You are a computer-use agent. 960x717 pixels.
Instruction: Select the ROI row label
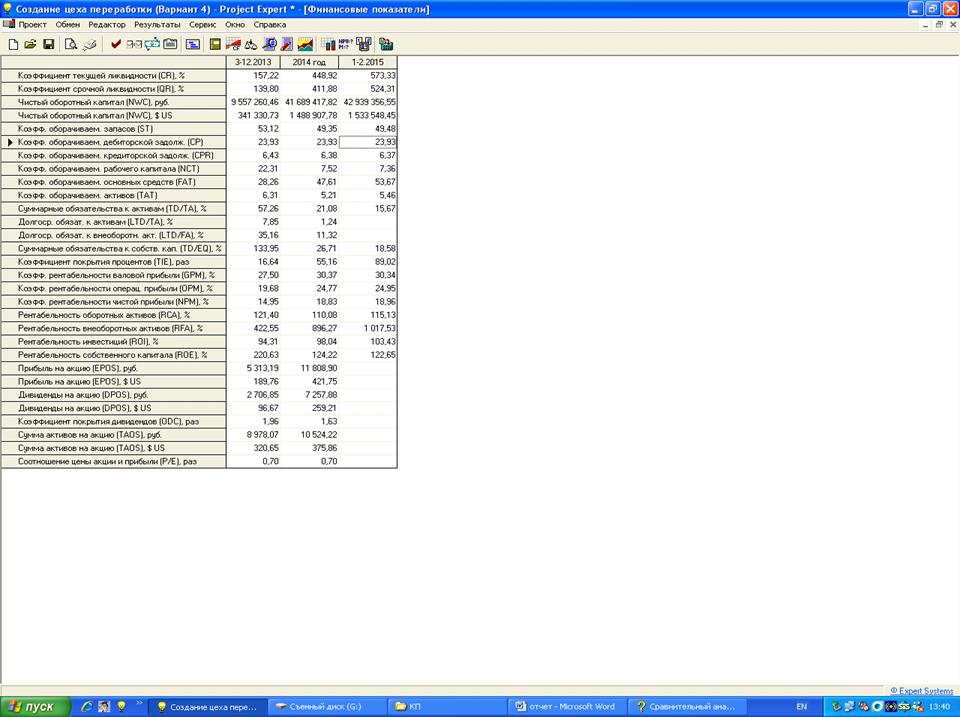click(x=113, y=342)
